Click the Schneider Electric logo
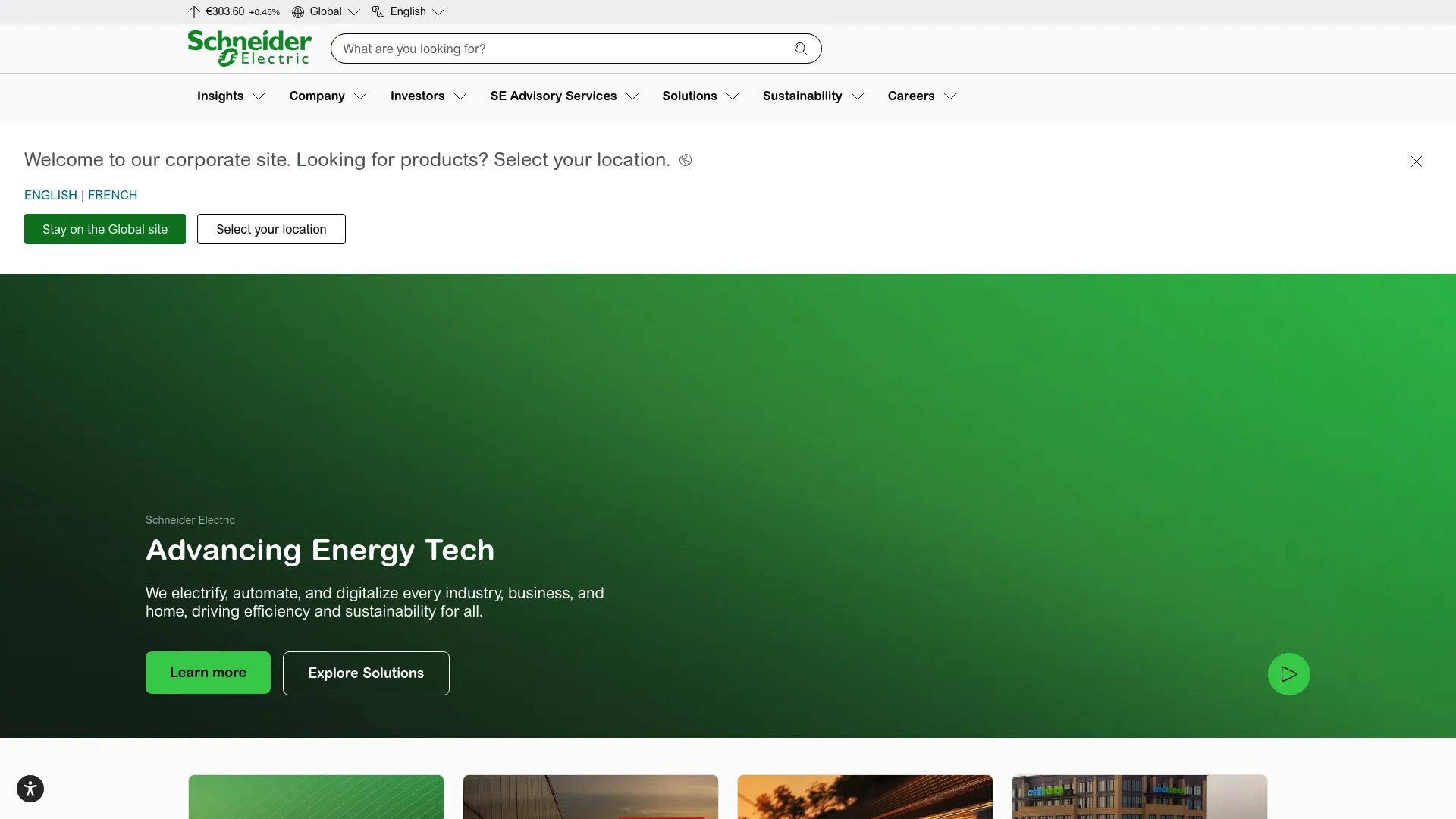The width and height of the screenshot is (1456, 819). 249,49
